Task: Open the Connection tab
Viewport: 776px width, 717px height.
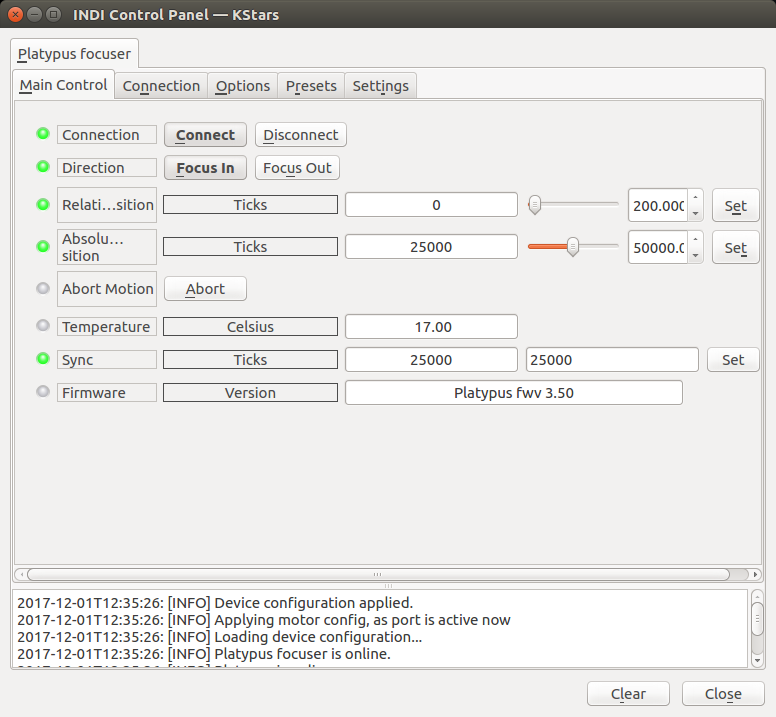Action: (161, 86)
